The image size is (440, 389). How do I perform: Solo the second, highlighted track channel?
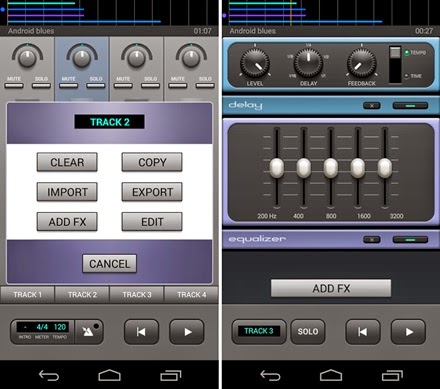coord(96,85)
